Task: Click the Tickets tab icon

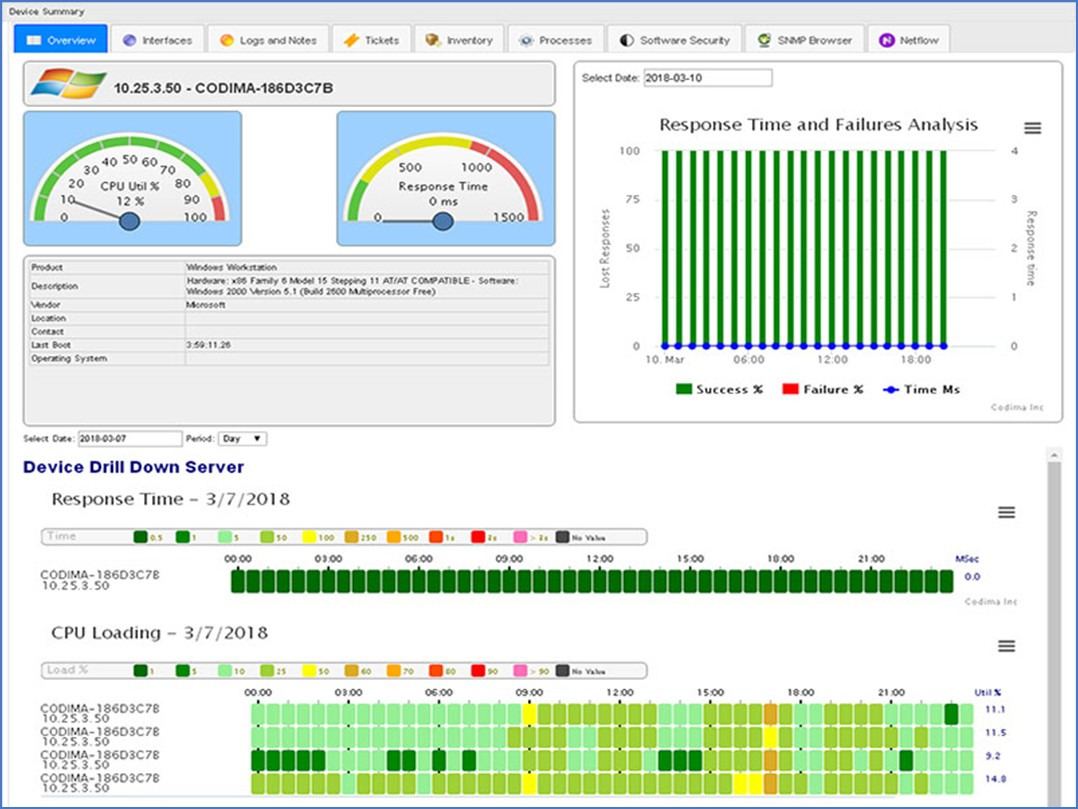Action: coord(351,41)
